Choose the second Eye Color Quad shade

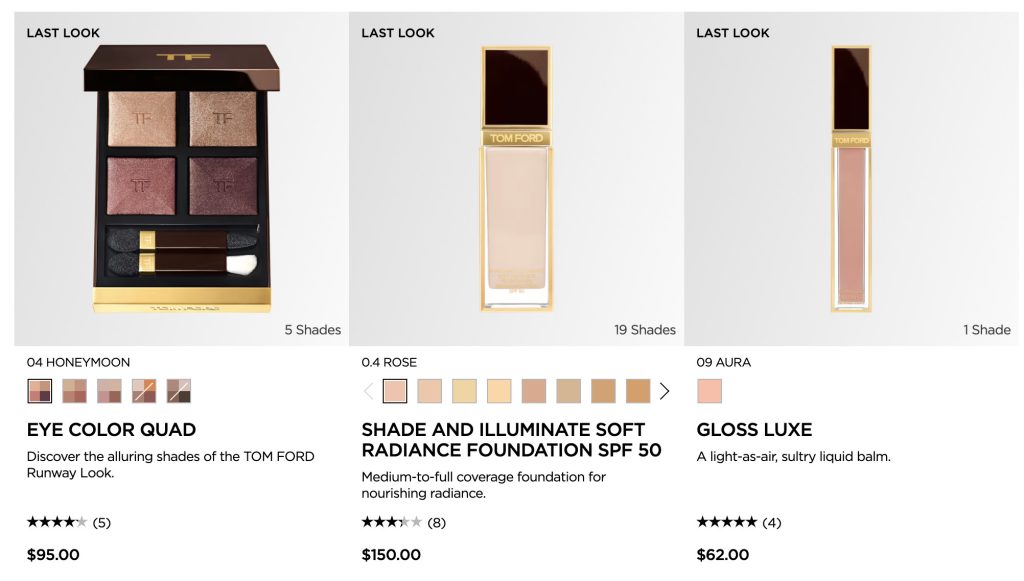tap(75, 391)
